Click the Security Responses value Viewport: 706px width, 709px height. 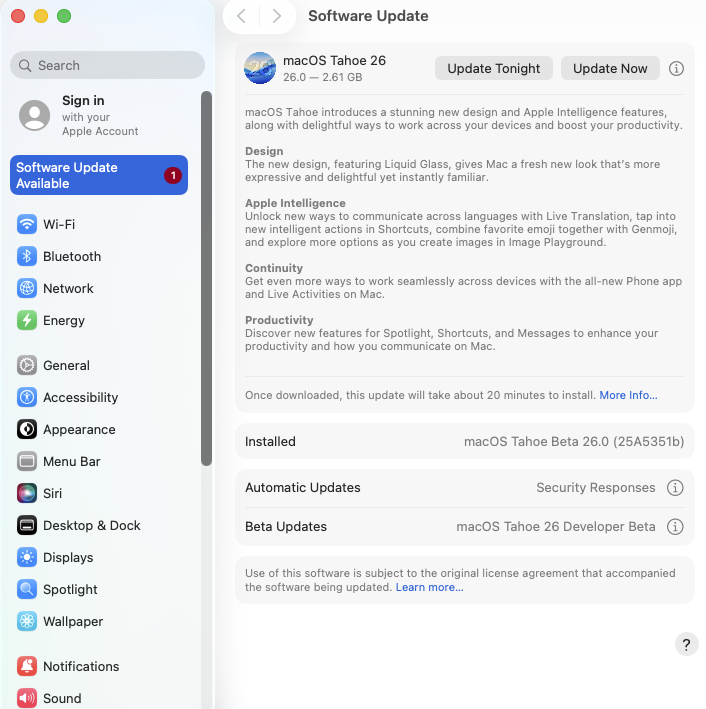595,488
